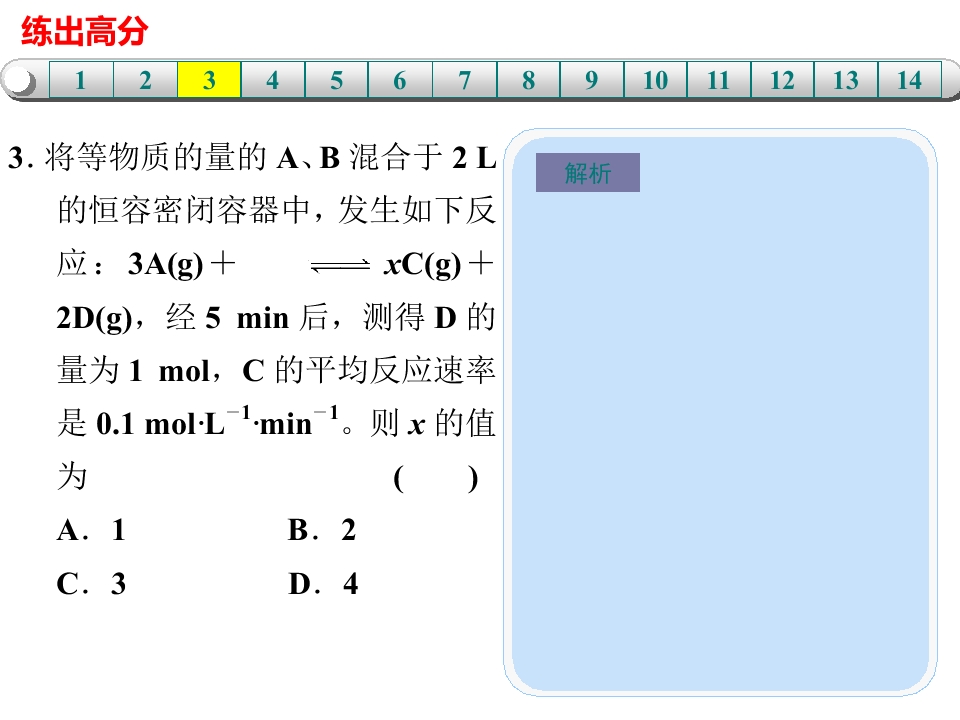Viewport: 960px width, 720px height.
Task: Click the round knob left of tabs
Action: click(20, 80)
